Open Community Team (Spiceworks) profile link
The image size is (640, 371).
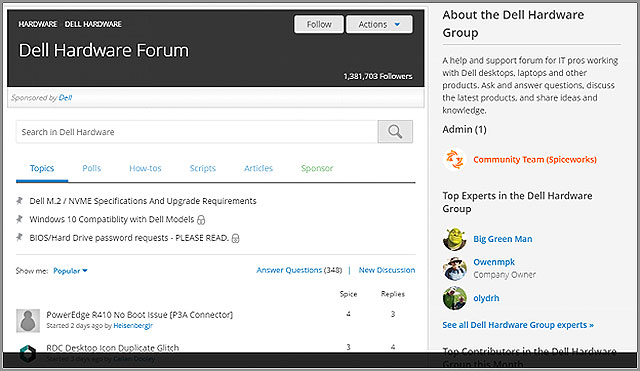(x=535, y=160)
